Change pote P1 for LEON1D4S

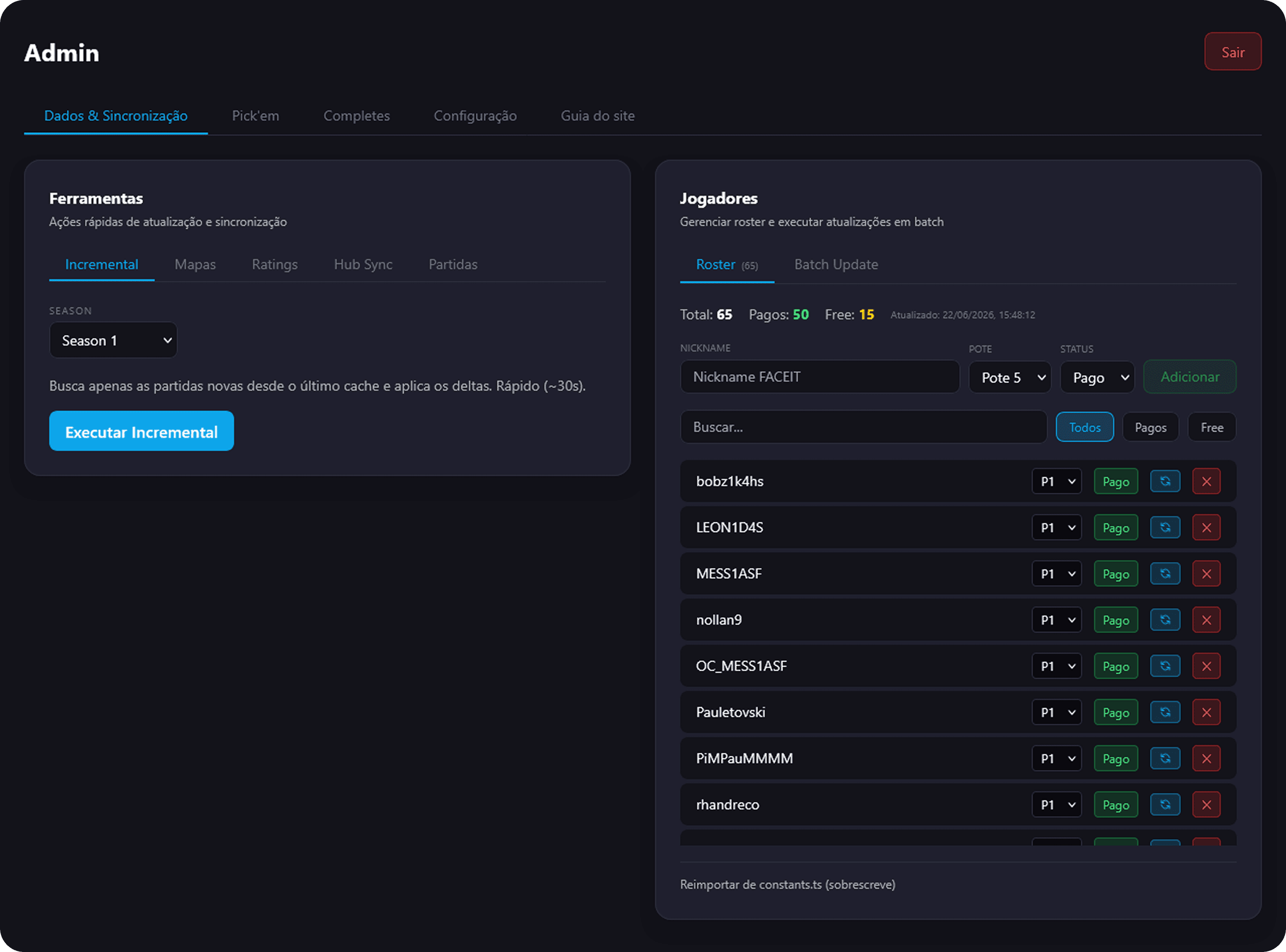coord(1056,527)
